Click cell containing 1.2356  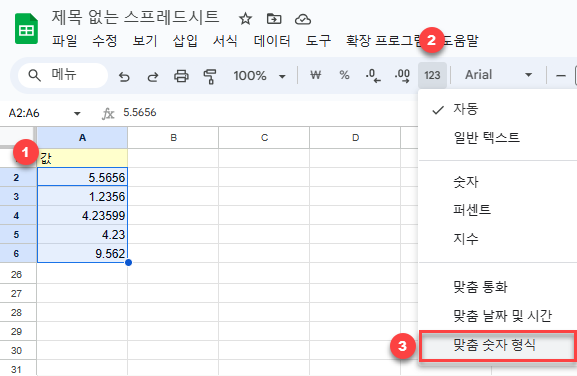click(x=82, y=196)
